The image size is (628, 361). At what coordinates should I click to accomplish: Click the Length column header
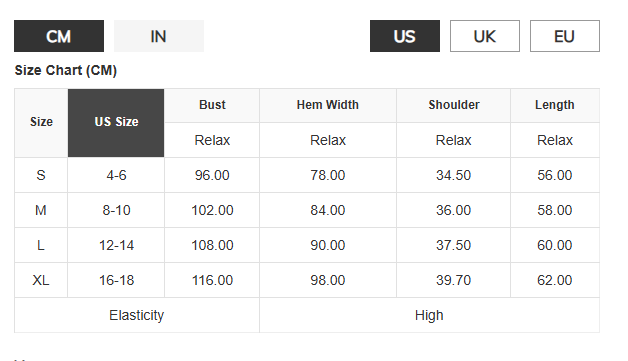tap(555, 105)
